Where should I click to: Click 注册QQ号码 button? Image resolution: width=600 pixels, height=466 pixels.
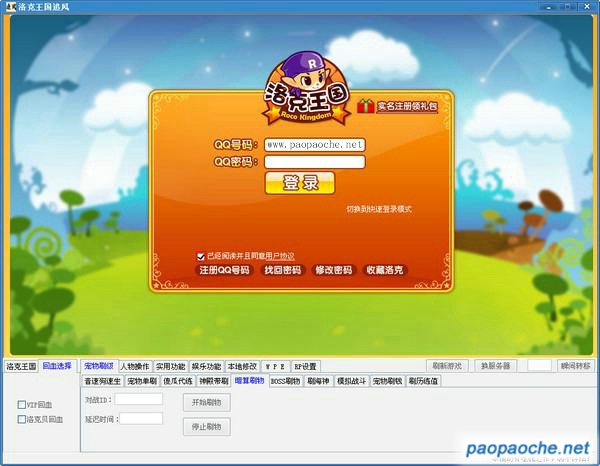[224, 270]
